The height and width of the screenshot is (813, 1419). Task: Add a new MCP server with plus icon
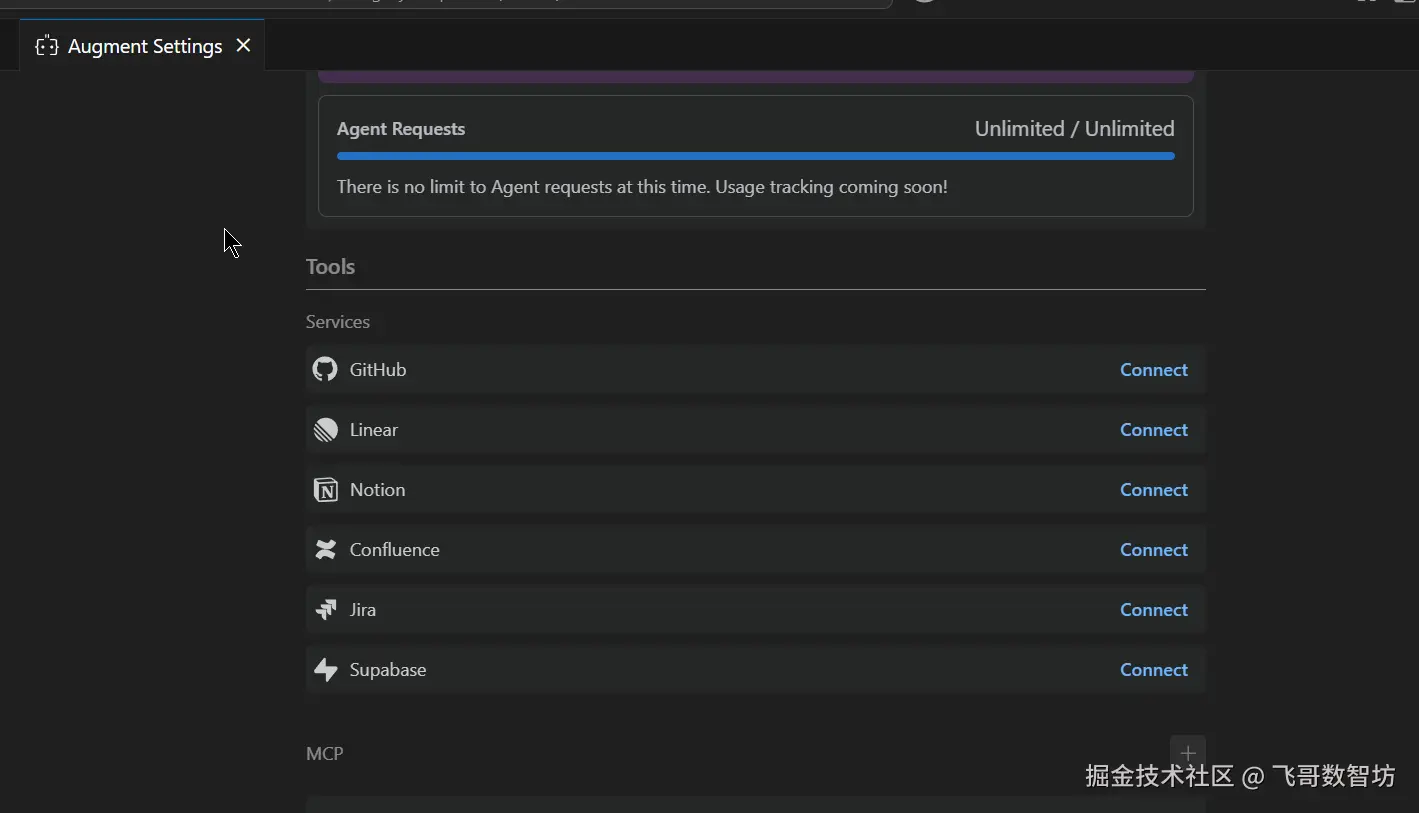pos(1188,753)
